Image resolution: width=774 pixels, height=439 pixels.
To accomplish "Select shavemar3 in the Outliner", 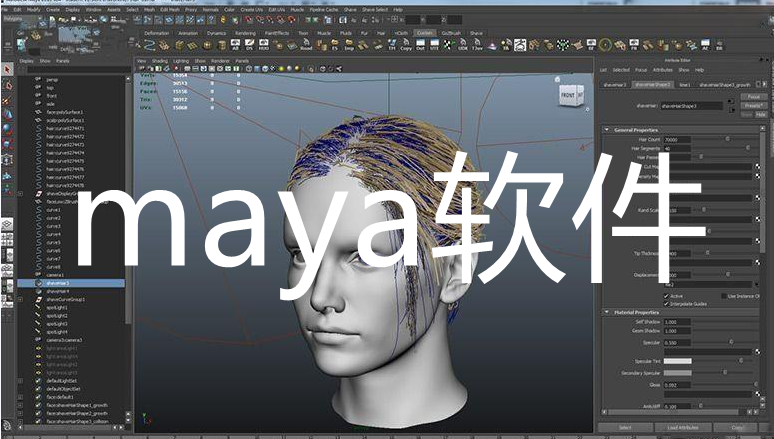I will pyautogui.click(x=71, y=283).
